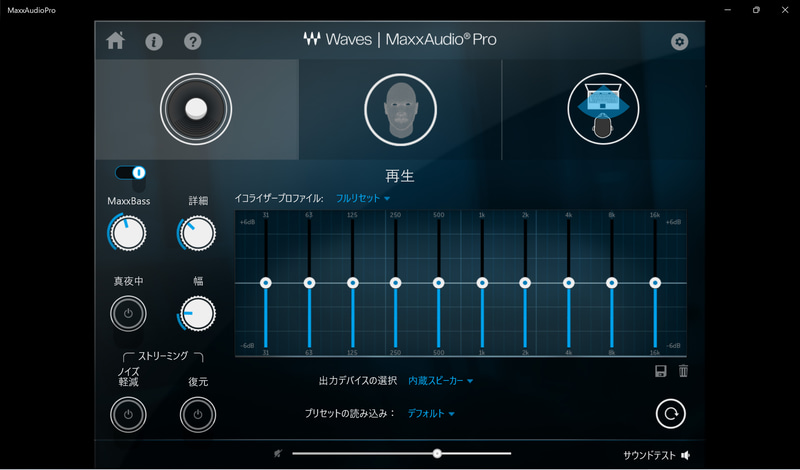Restore down the MaxxAudioPro window
This screenshot has width=800, height=470.
point(756,10)
